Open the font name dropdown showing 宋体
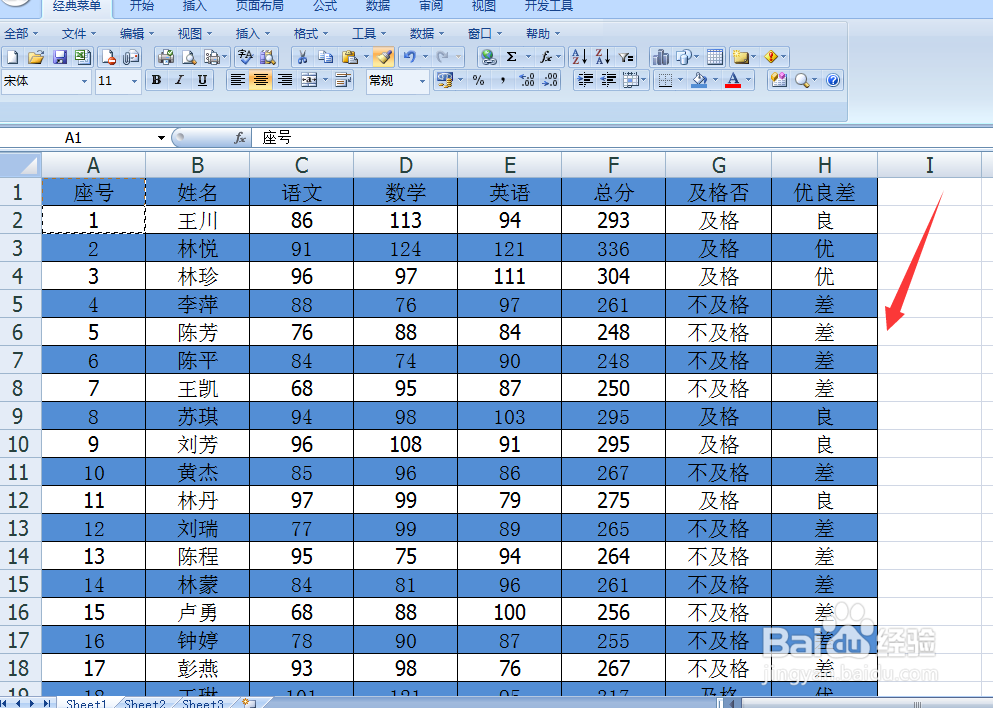The height and width of the screenshot is (708, 993). click(x=84, y=81)
